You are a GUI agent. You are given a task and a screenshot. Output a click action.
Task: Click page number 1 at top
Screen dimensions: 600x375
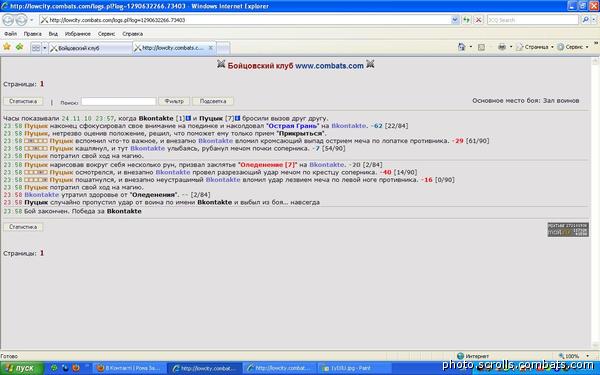point(42,84)
